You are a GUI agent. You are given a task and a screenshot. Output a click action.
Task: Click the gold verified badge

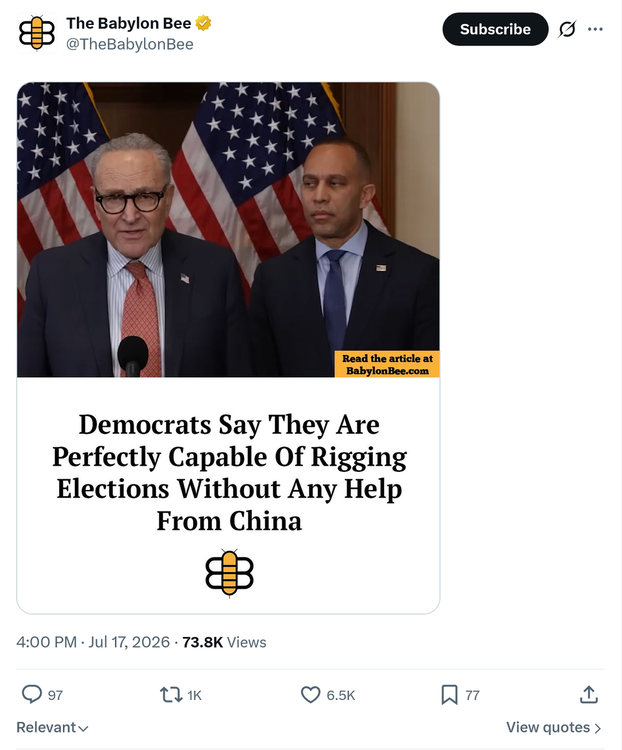pyautogui.click(x=203, y=22)
